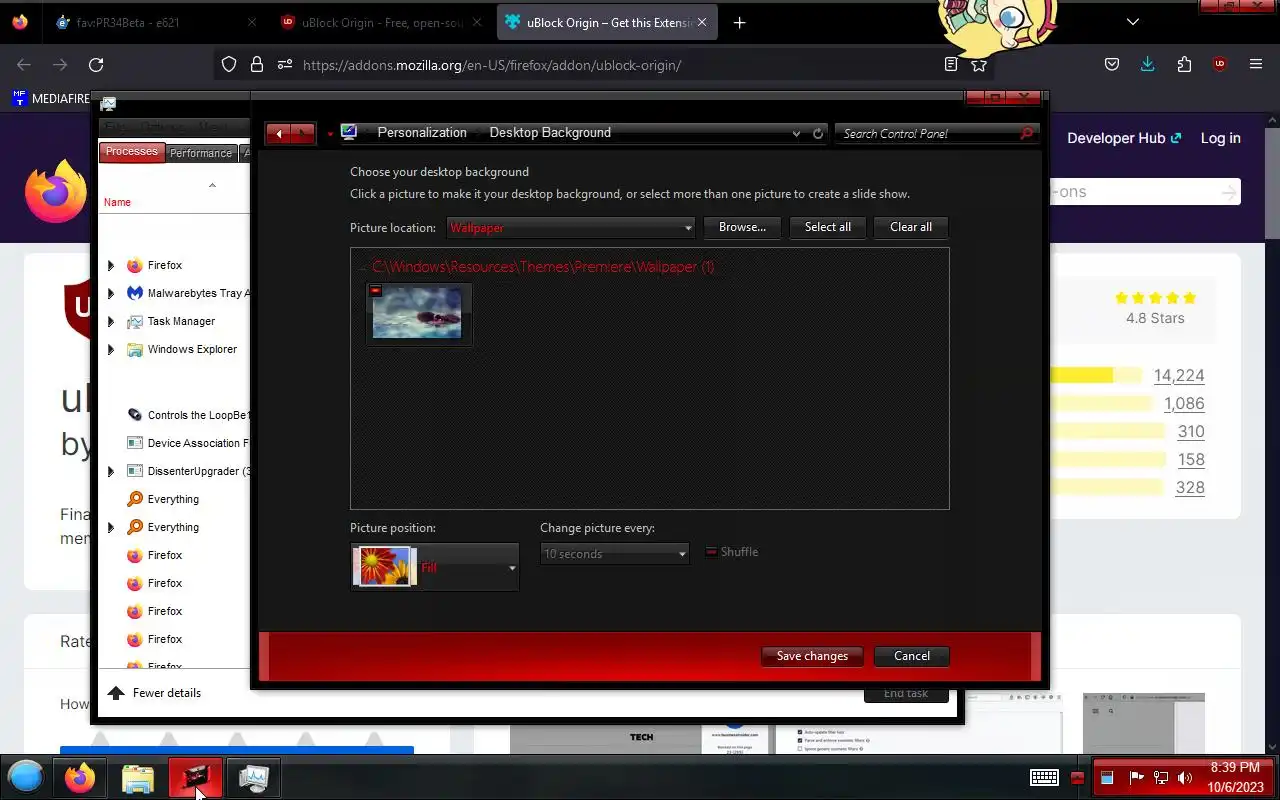Open File Explorer from taskbar
Image resolution: width=1280 pixels, height=800 pixels.
pos(138,778)
